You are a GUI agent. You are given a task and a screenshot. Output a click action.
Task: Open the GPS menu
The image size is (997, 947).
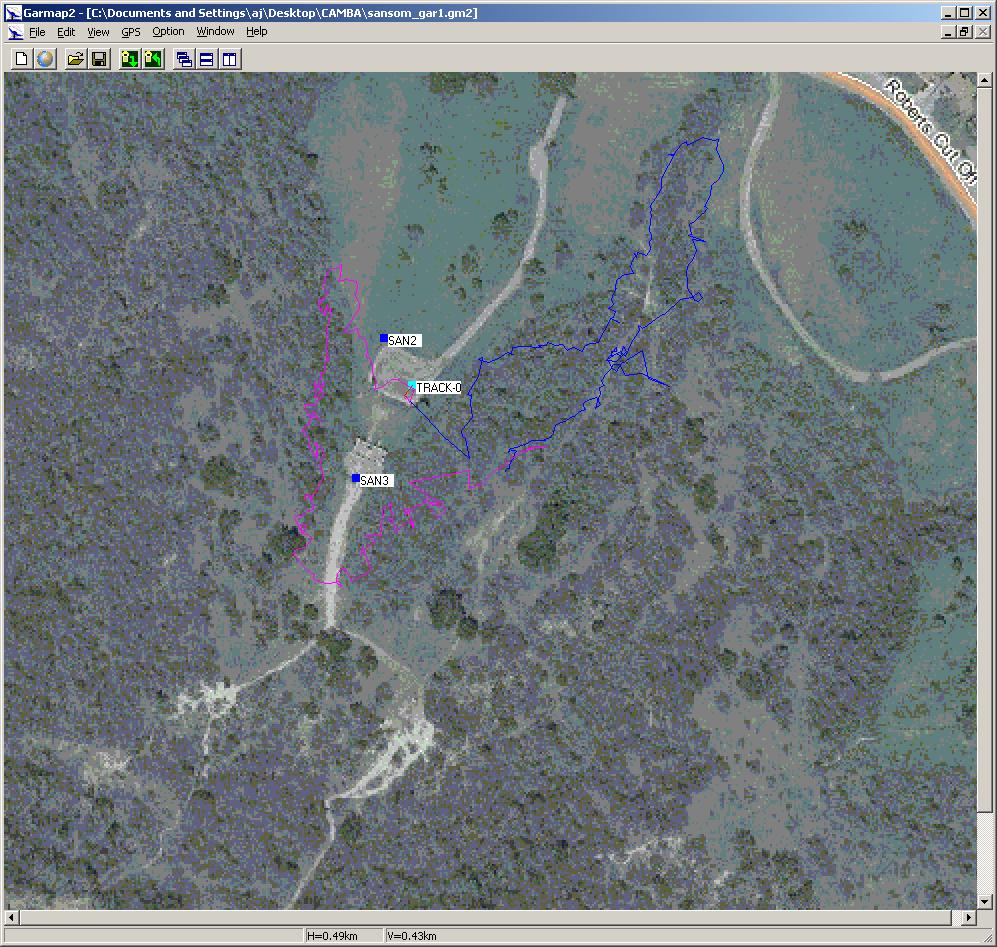click(131, 32)
